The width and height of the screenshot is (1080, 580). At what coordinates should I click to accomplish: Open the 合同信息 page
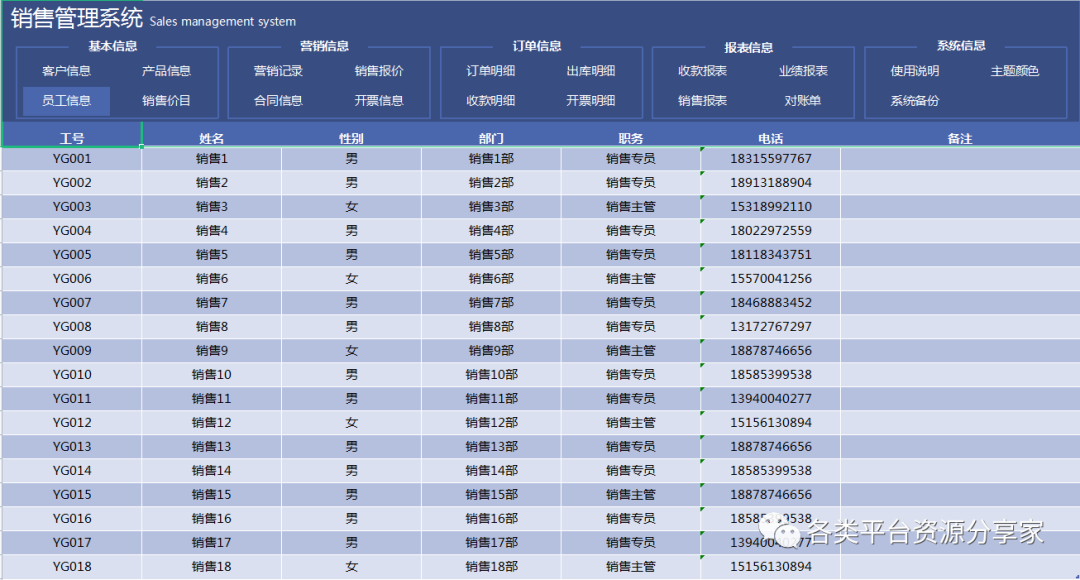pyautogui.click(x=278, y=101)
